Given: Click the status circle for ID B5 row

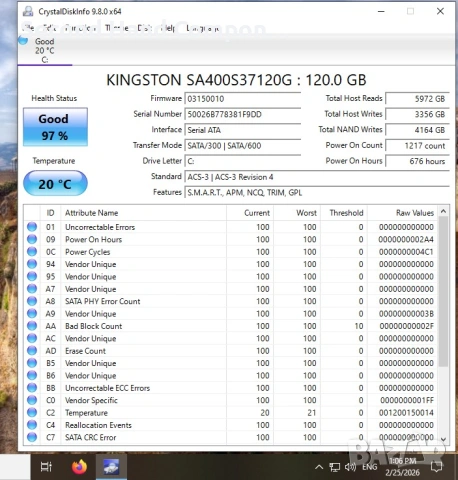Looking at the screenshot, I should pyautogui.click(x=32, y=363).
